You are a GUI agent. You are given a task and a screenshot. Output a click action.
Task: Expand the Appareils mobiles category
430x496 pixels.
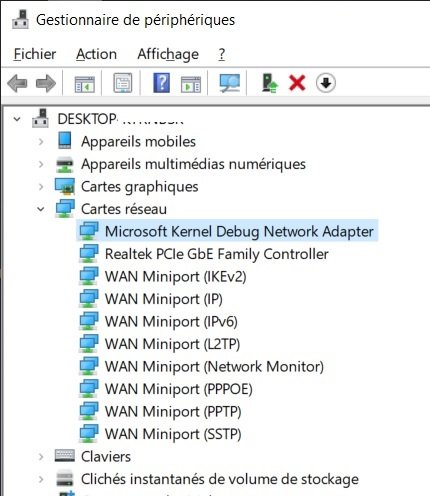point(41,142)
